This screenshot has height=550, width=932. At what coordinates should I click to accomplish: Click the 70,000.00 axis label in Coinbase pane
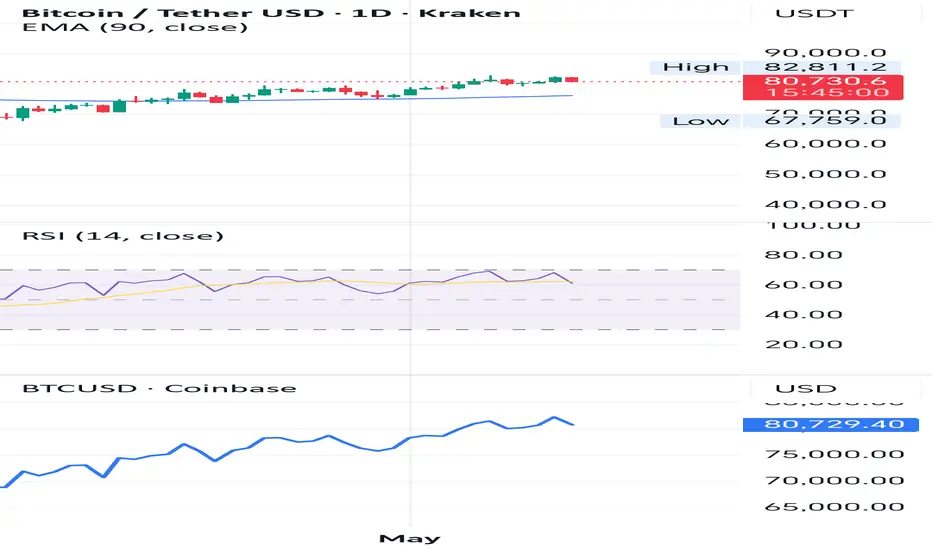tap(835, 480)
